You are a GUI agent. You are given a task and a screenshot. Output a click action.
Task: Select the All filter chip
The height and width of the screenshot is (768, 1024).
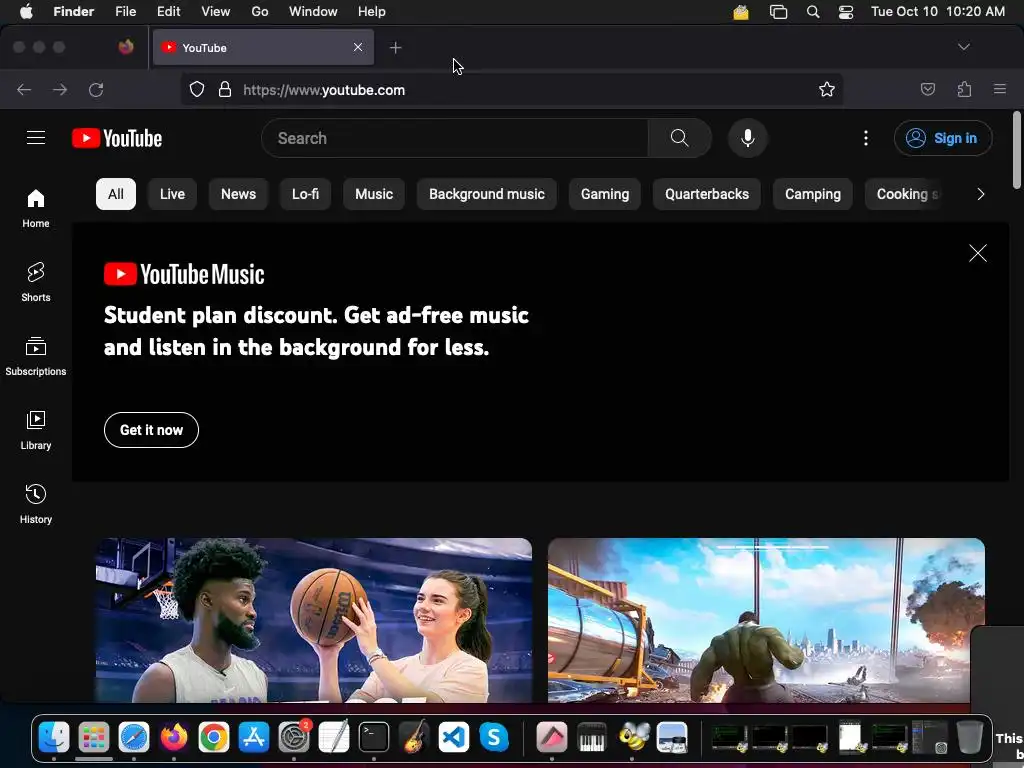116,194
